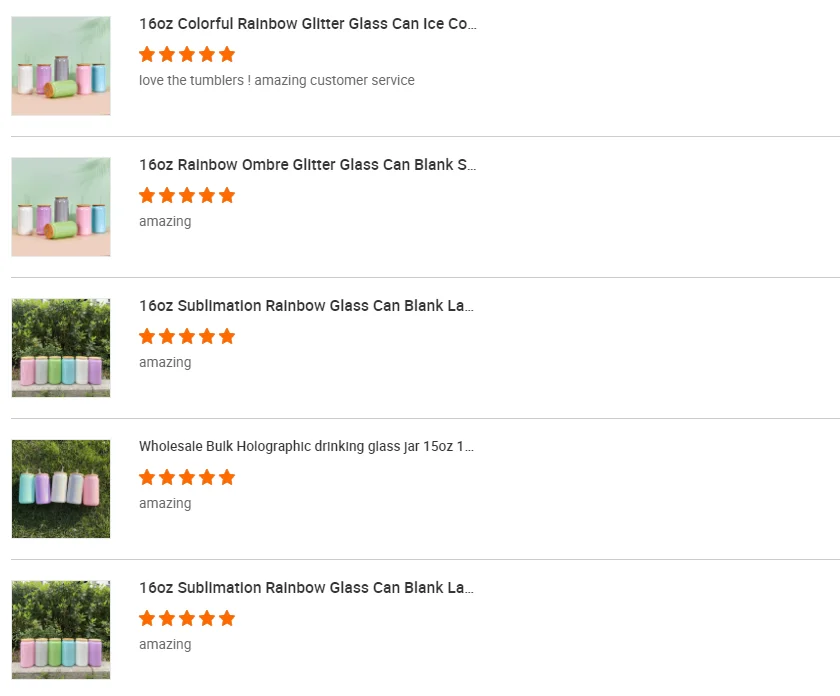Viewport: 840px width, 696px height.
Task: Click fifth star of first Sublimation Rainbow review
Action: (x=227, y=336)
